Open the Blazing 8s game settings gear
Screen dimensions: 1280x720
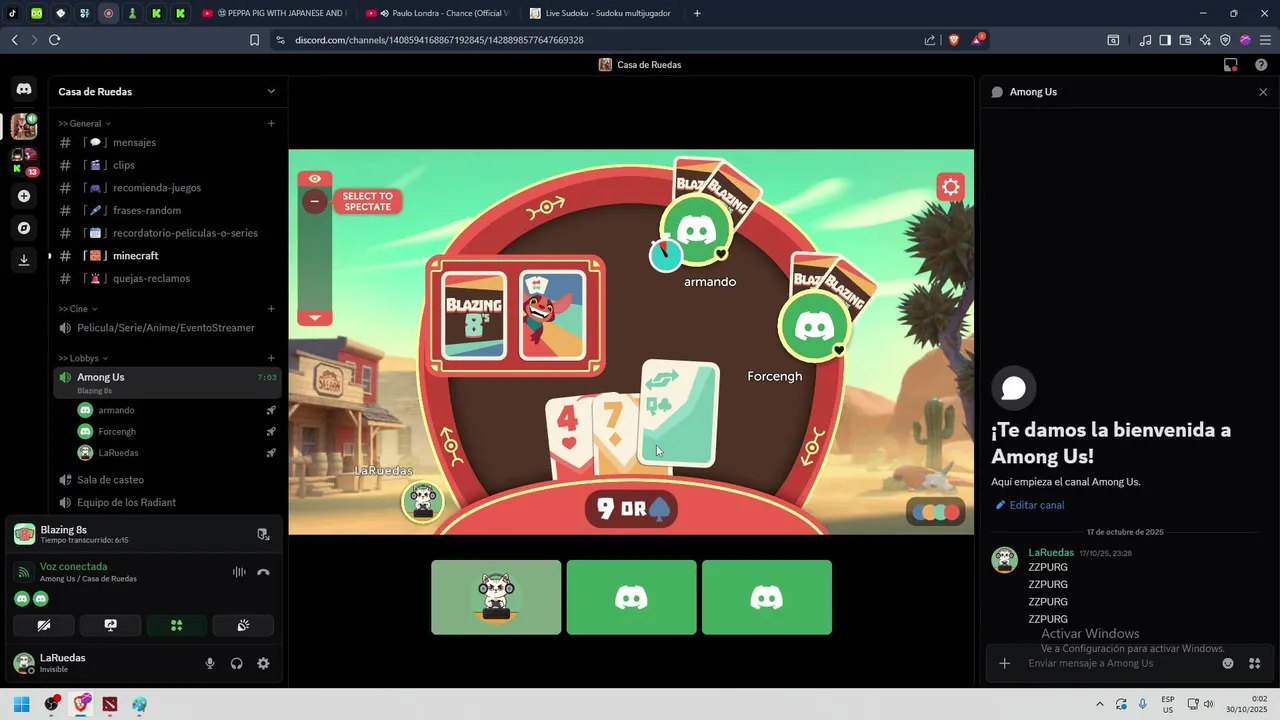coord(950,187)
